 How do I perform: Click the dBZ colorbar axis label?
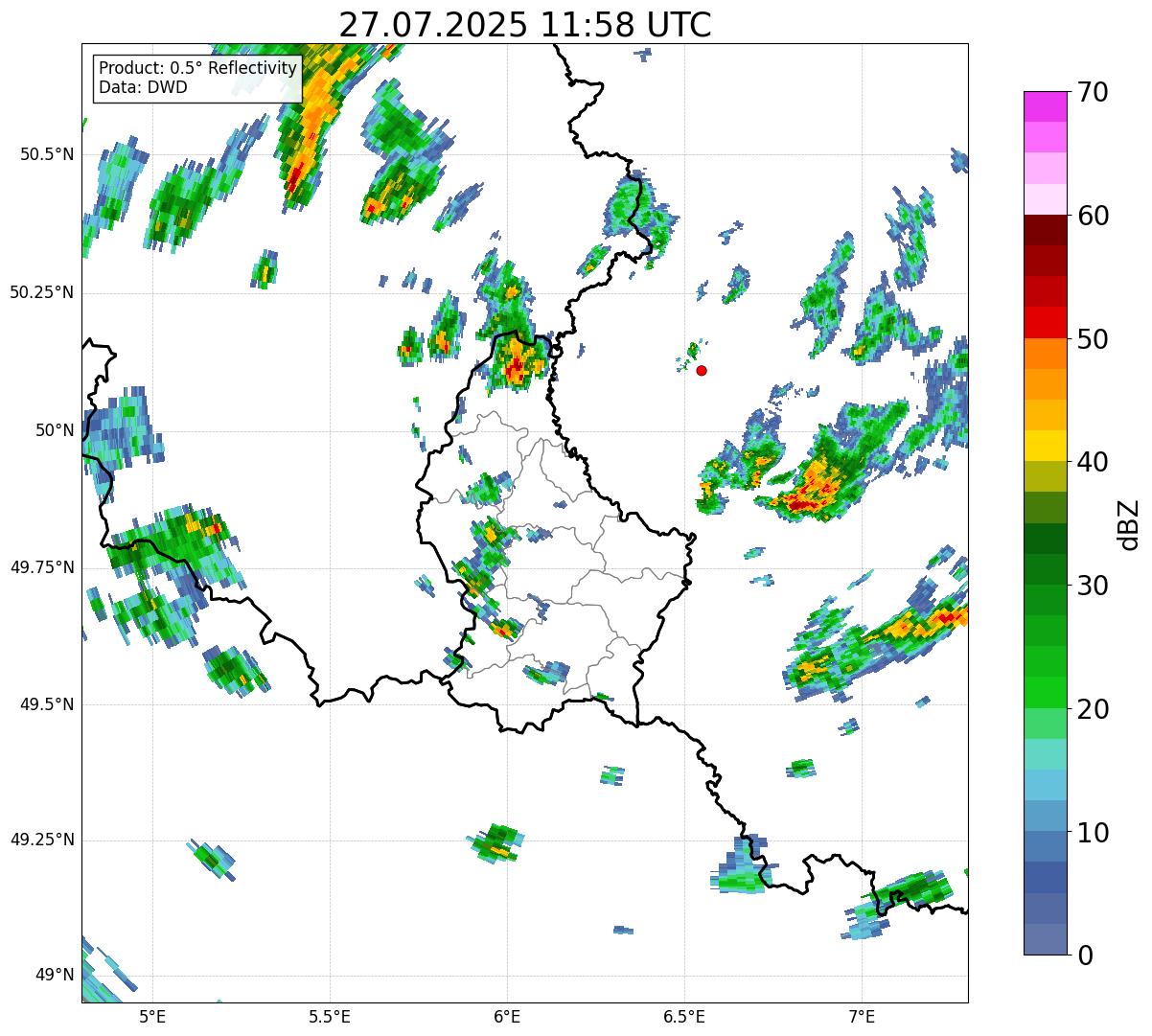pos(1129,523)
